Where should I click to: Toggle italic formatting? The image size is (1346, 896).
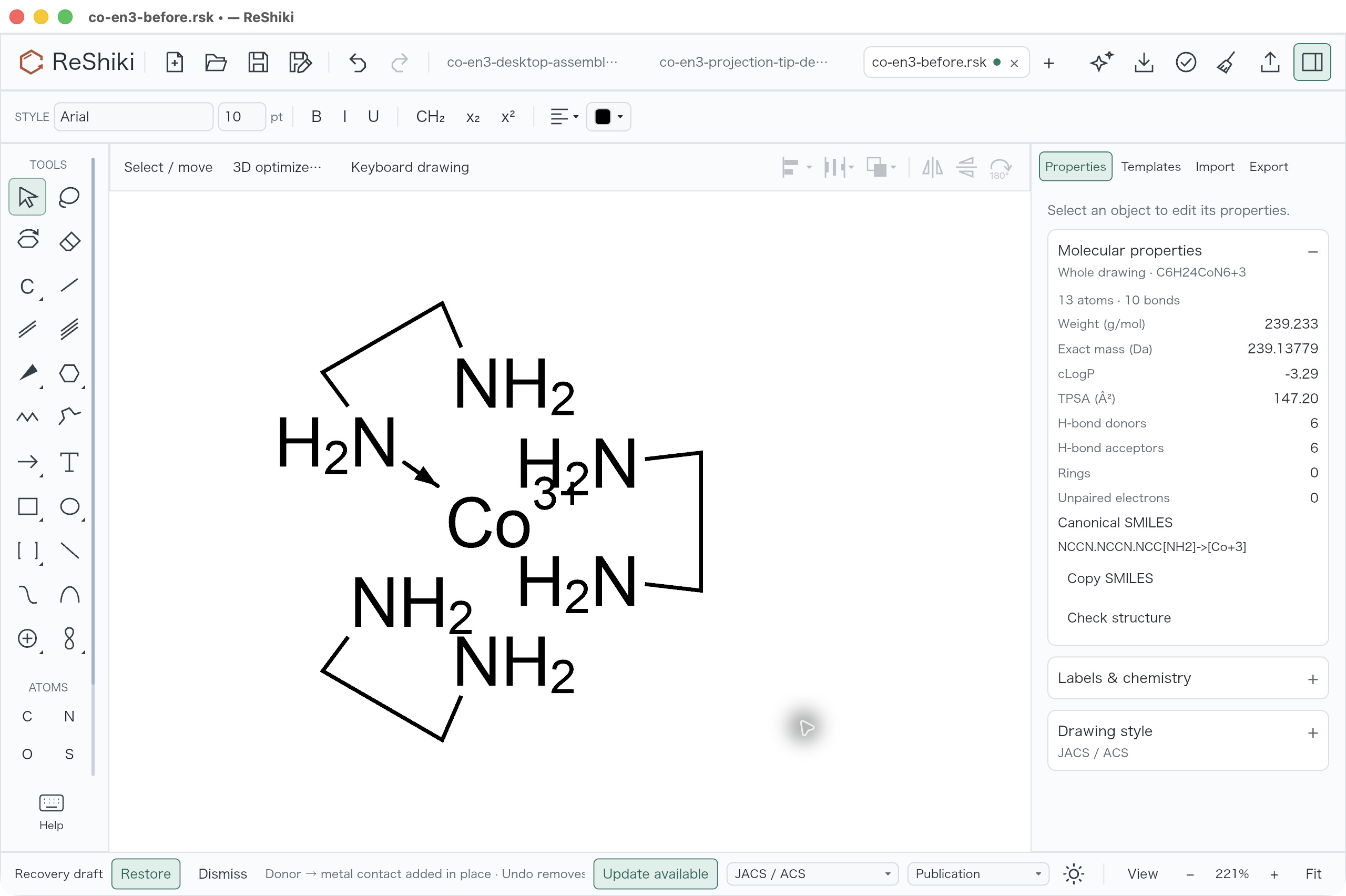point(344,117)
